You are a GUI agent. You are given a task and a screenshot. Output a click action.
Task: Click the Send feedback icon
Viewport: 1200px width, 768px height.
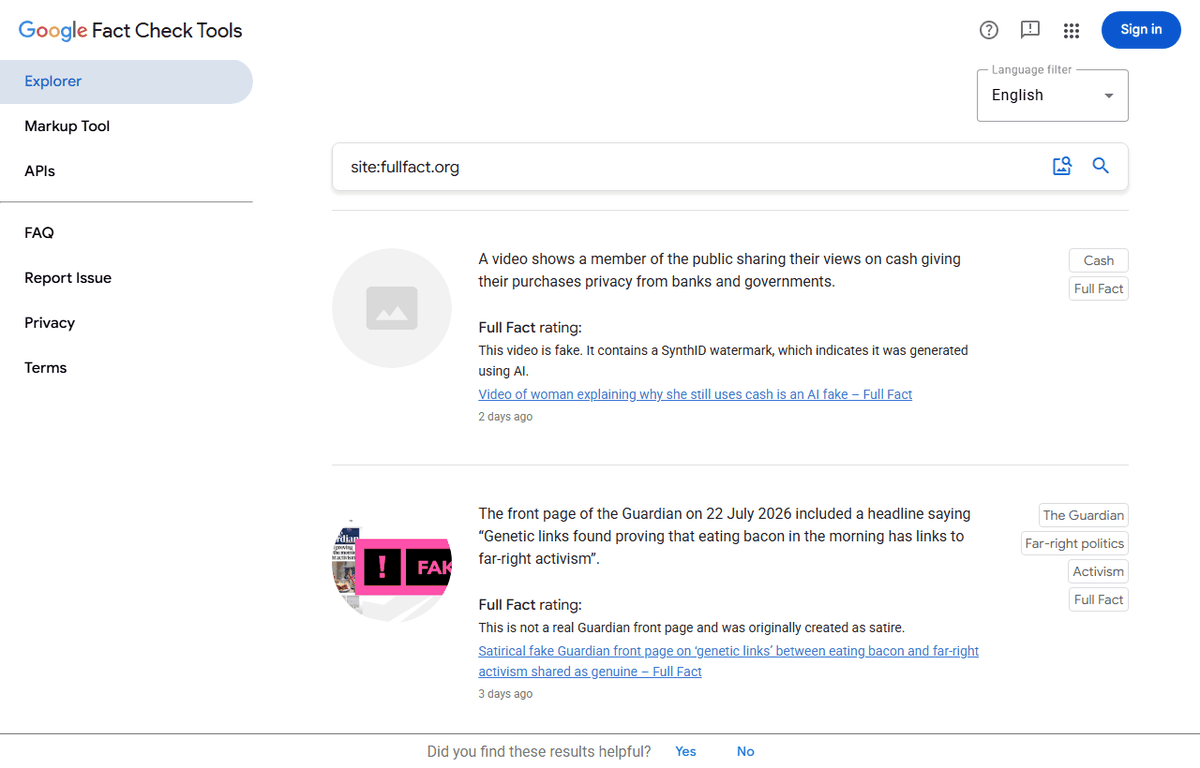tap(1030, 30)
